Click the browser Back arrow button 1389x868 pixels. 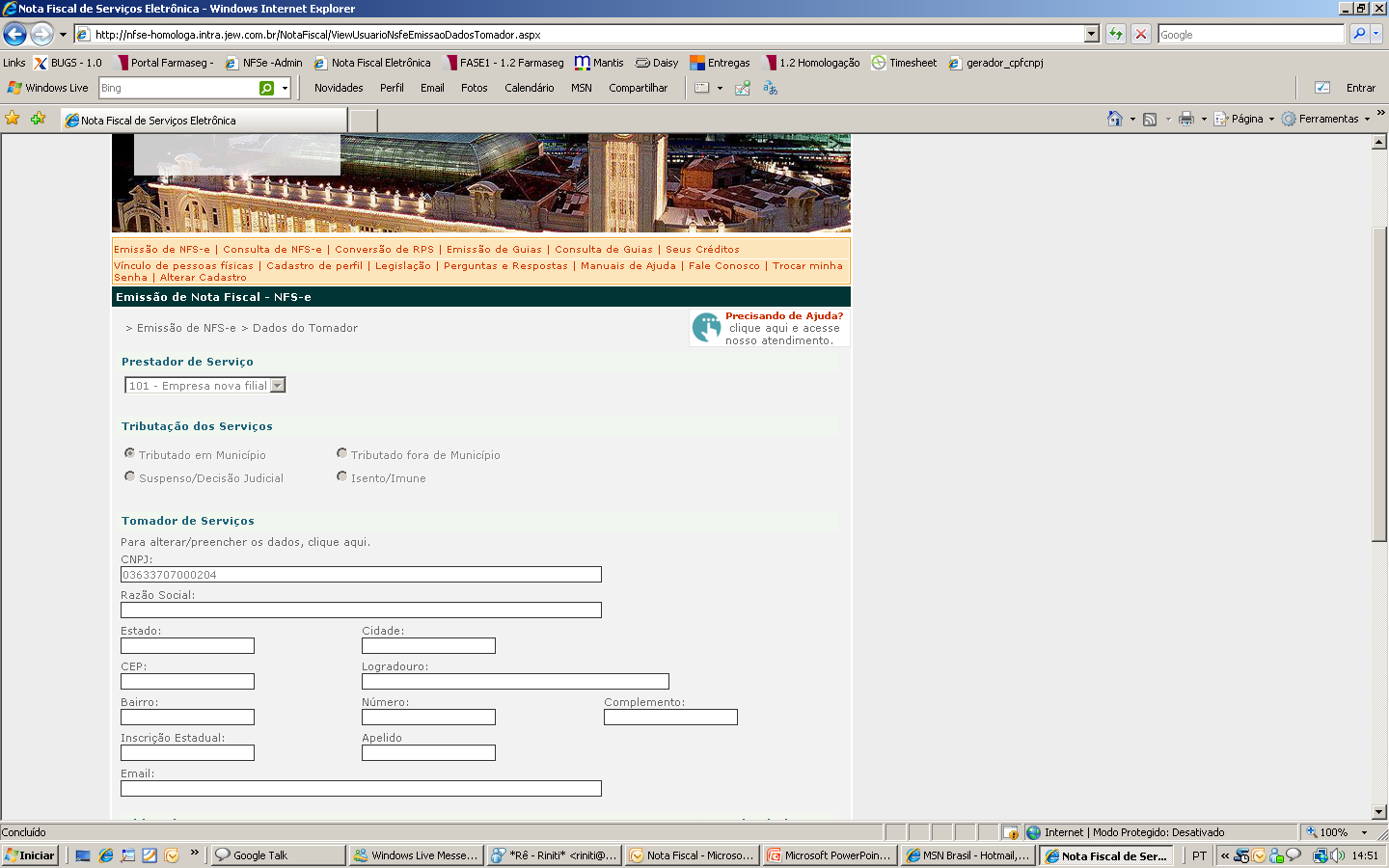[x=14, y=35]
